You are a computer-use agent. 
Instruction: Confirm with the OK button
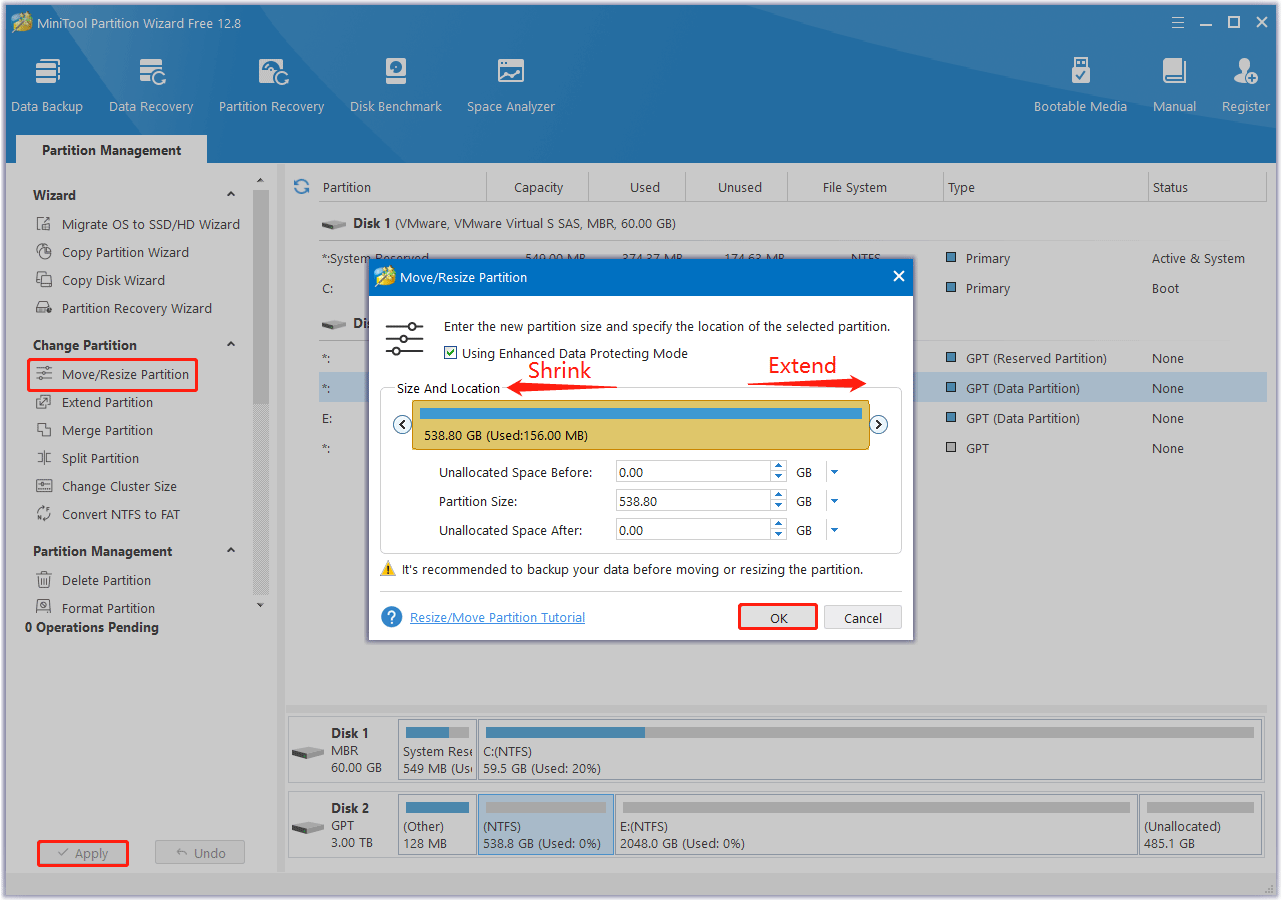[x=778, y=617]
